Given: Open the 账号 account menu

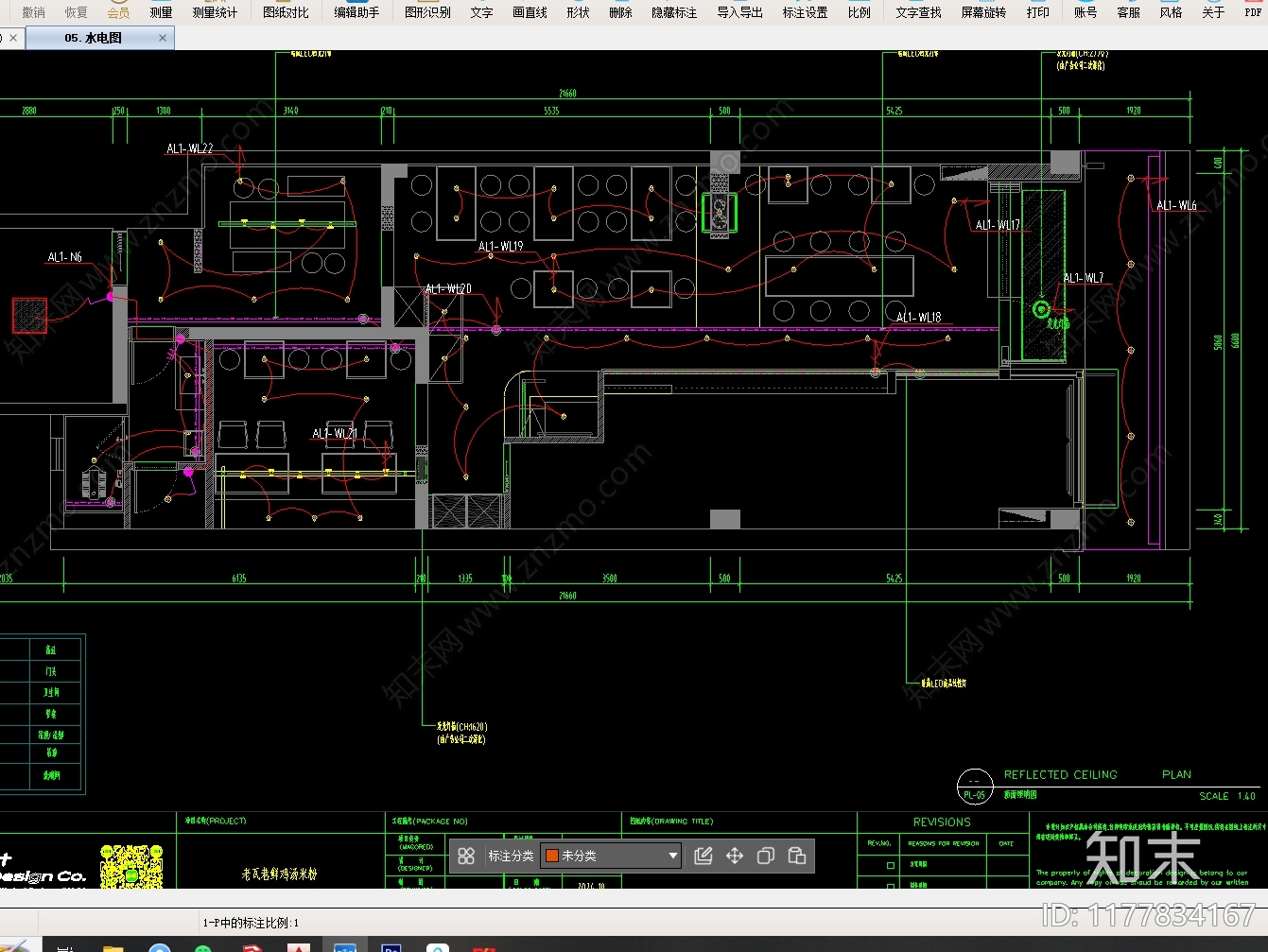Looking at the screenshot, I should click(1086, 12).
